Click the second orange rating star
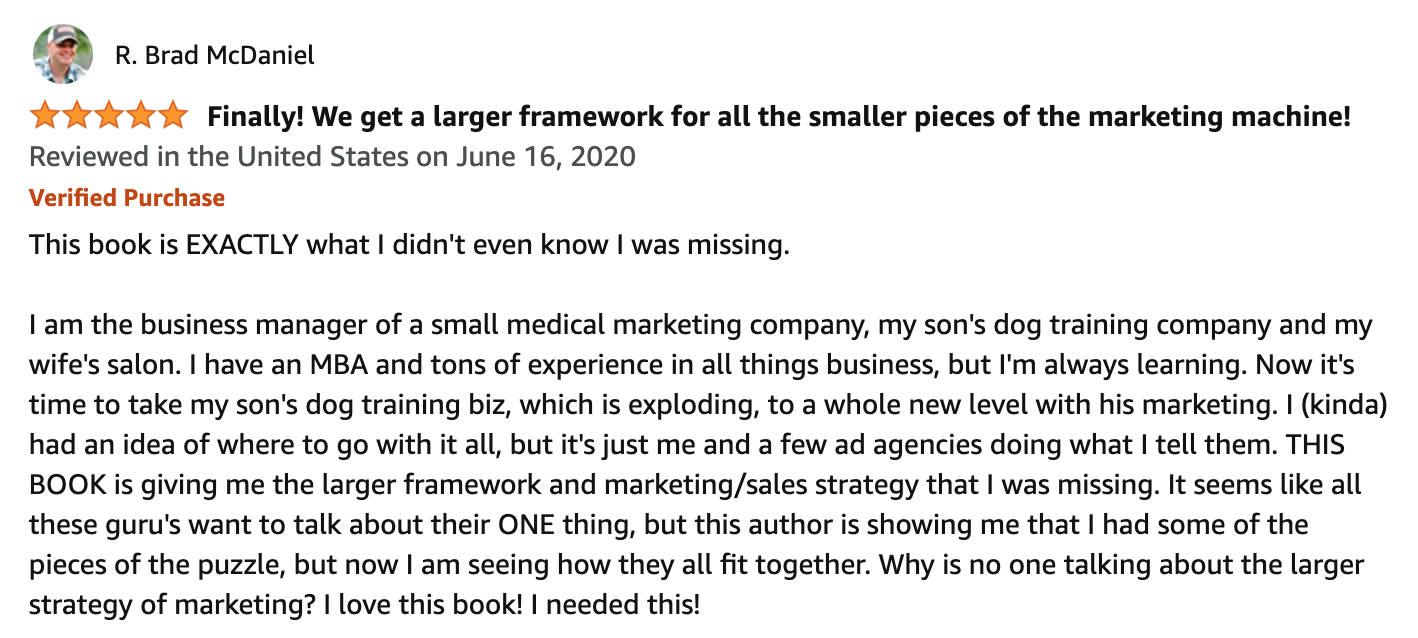1418x638 pixels. [77, 116]
